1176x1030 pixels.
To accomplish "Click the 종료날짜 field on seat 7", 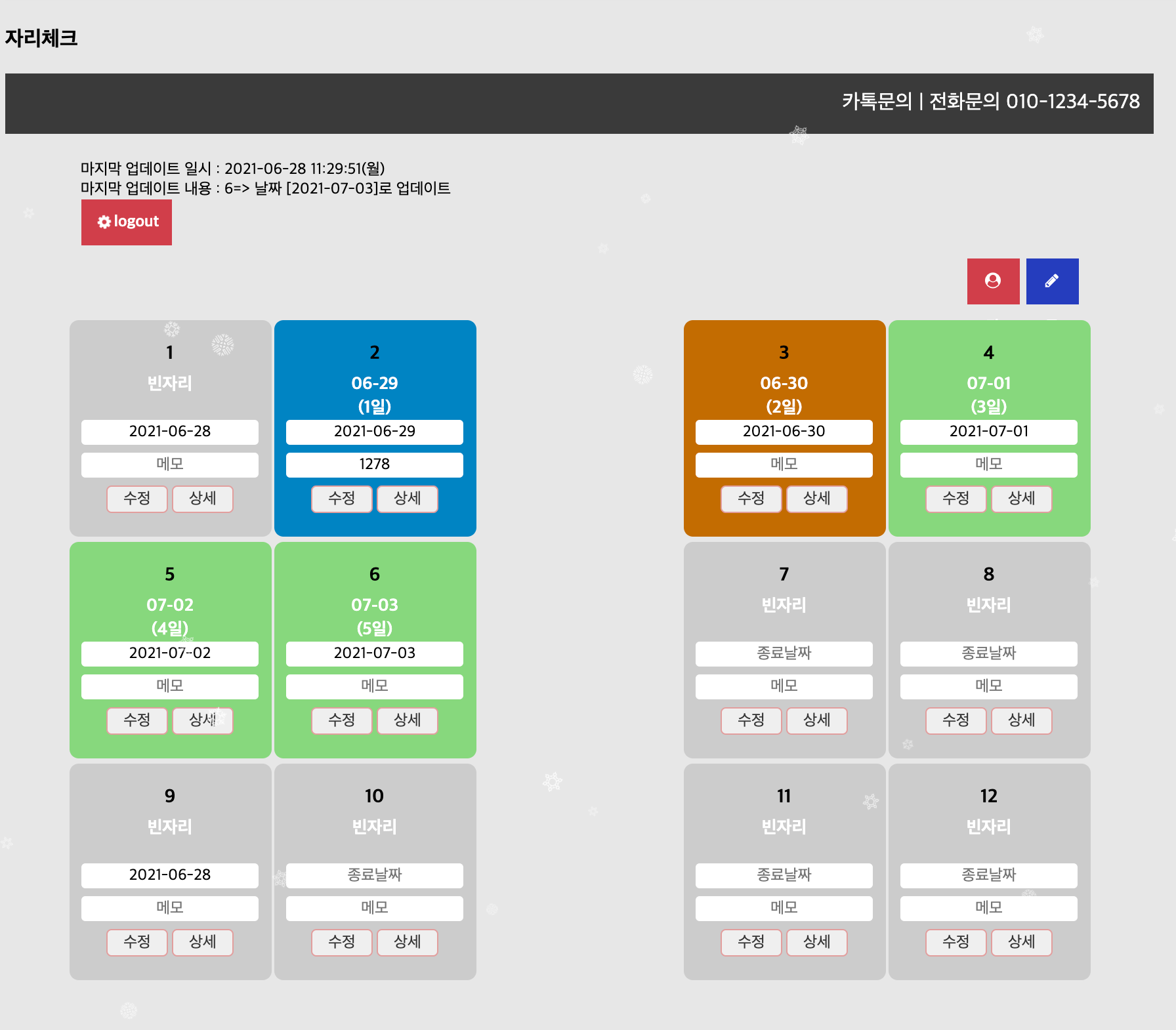I will 784,653.
